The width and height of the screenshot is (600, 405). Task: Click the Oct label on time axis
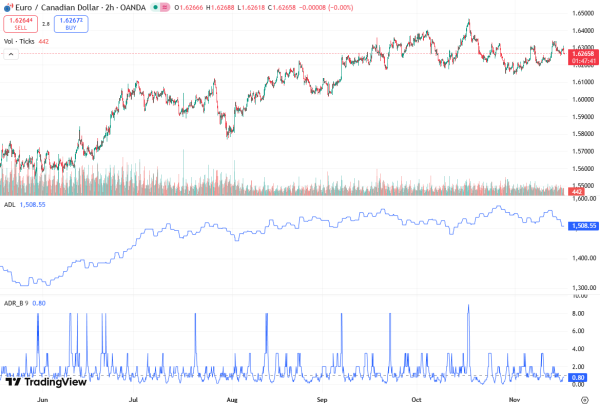click(416, 398)
